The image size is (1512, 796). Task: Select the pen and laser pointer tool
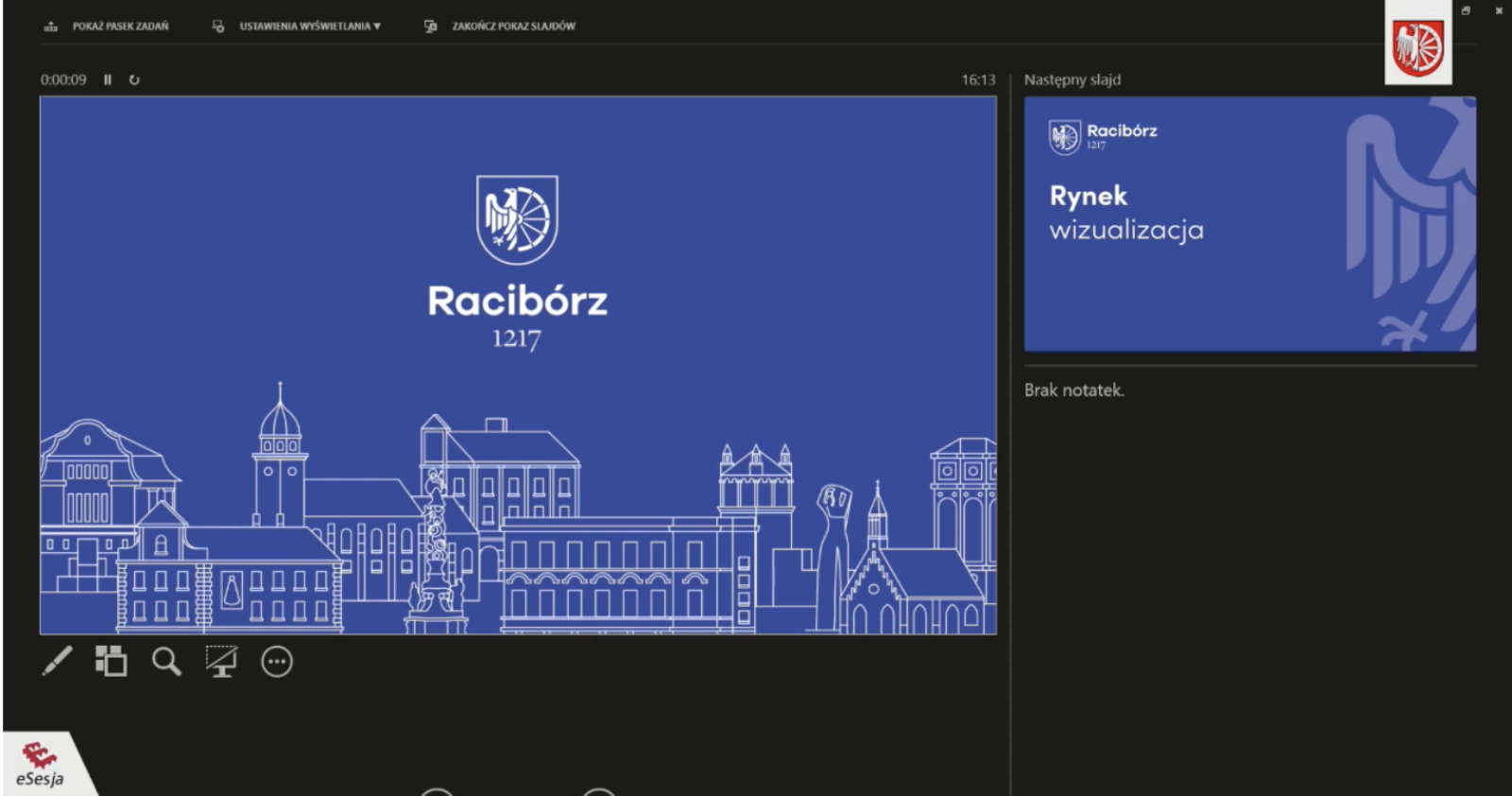pyautogui.click(x=57, y=661)
